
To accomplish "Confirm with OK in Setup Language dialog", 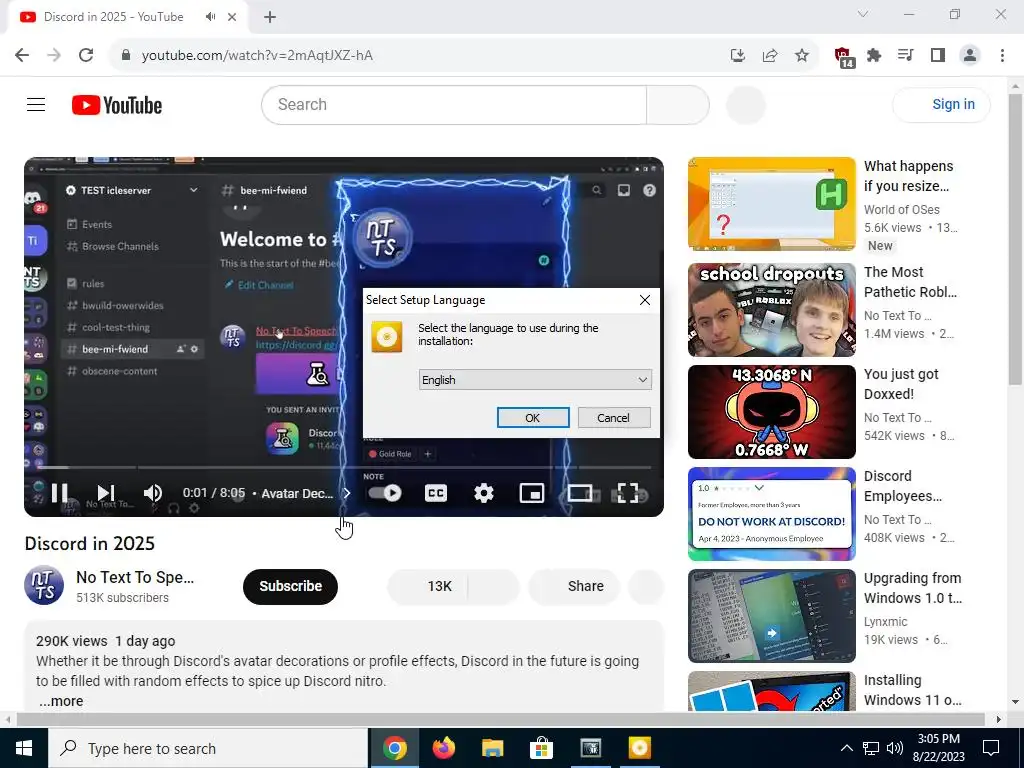I will tap(533, 418).
